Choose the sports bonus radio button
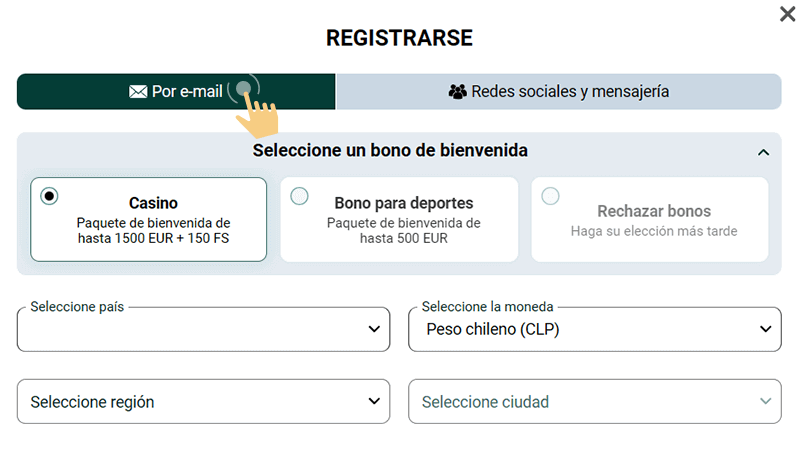 (299, 196)
